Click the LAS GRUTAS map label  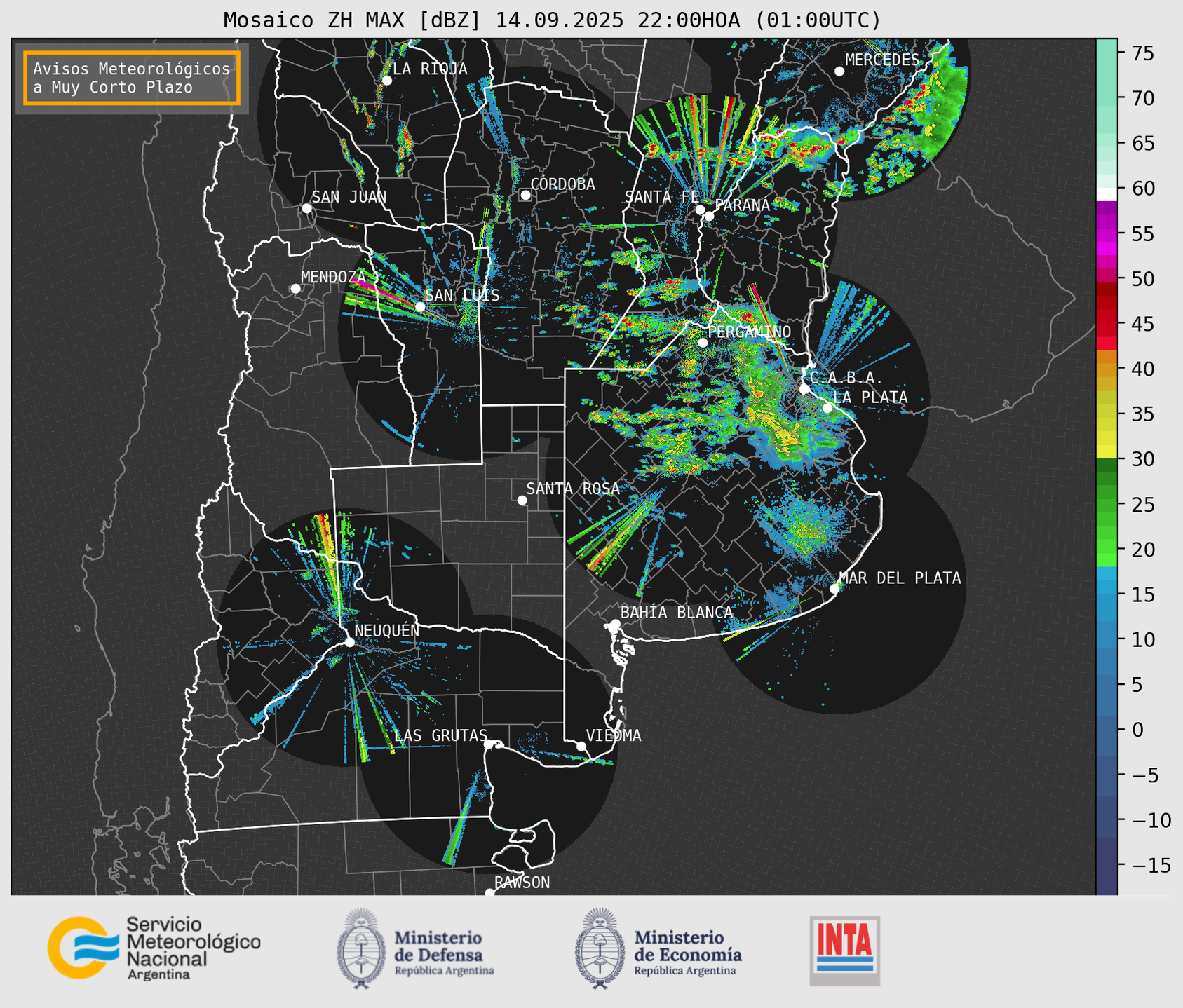click(440, 735)
